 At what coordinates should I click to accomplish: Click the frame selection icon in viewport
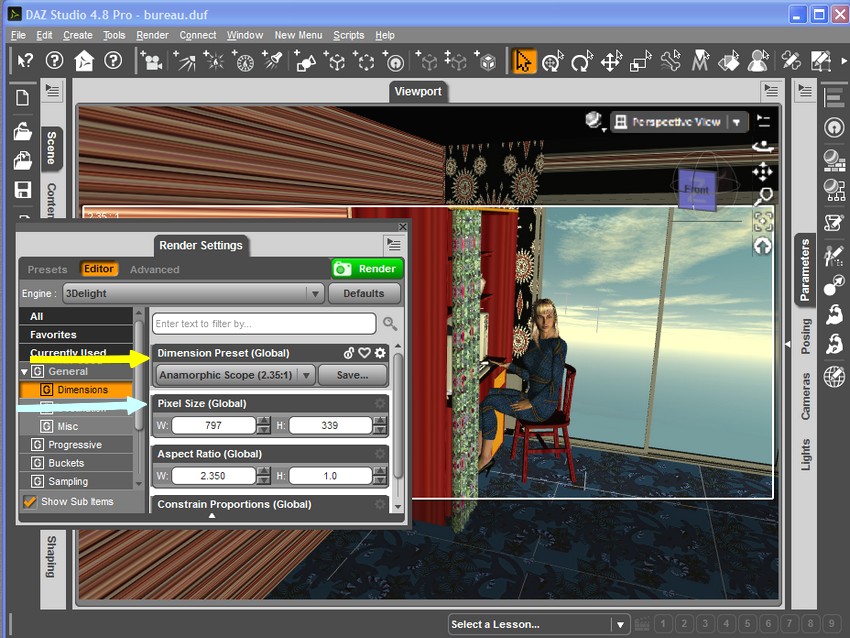[763, 221]
